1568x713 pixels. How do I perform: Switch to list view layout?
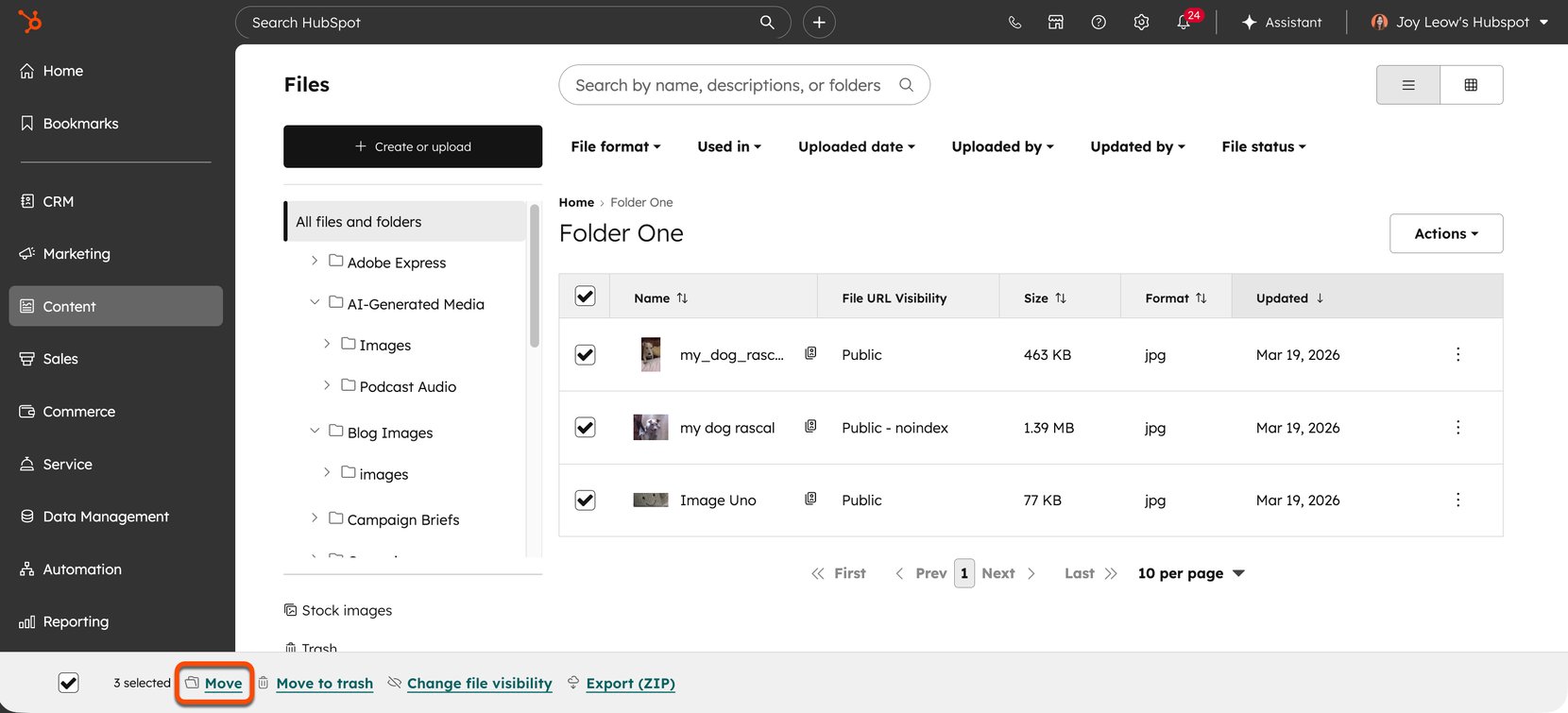click(x=1408, y=85)
